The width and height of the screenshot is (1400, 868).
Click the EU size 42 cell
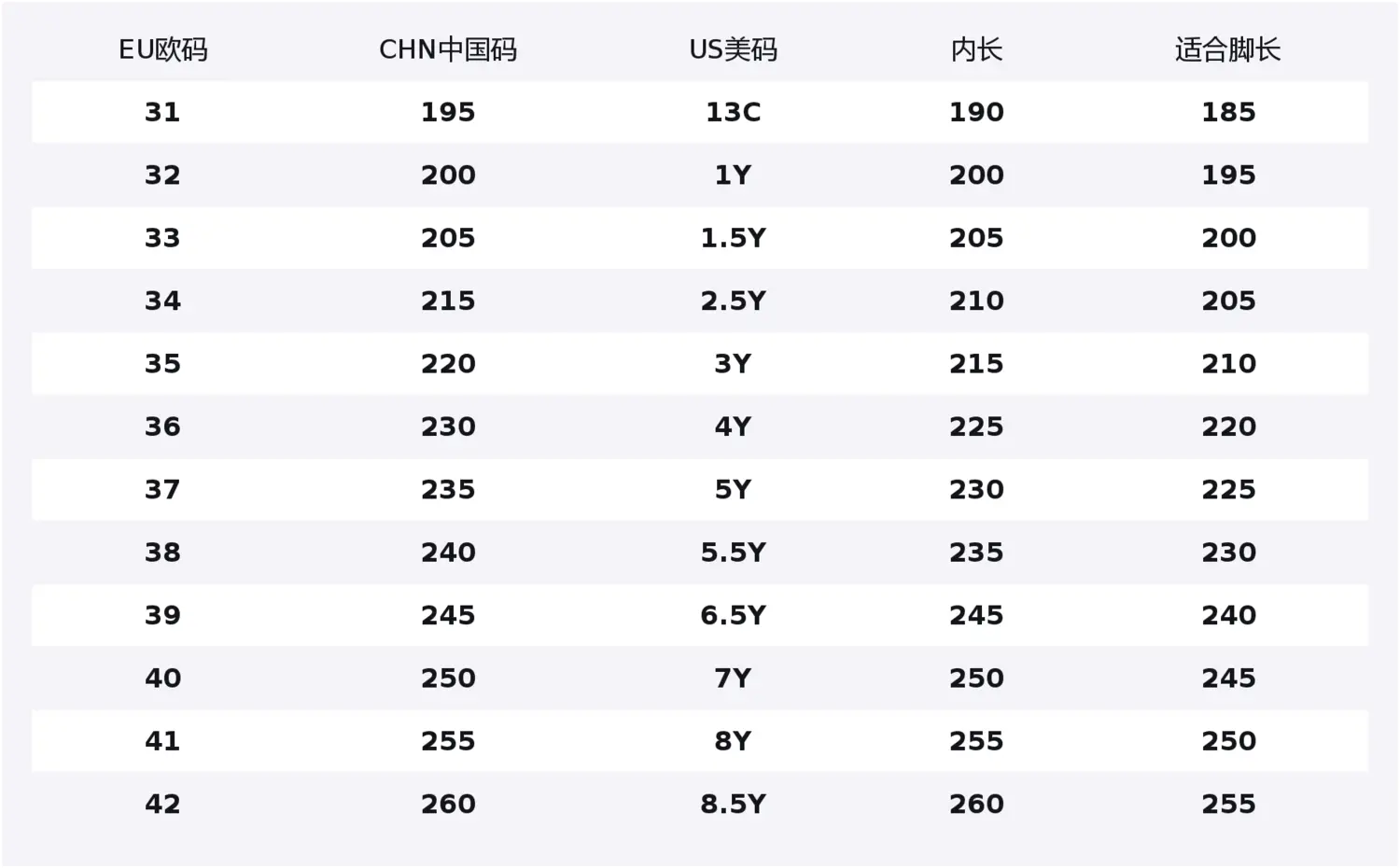pyautogui.click(x=162, y=804)
